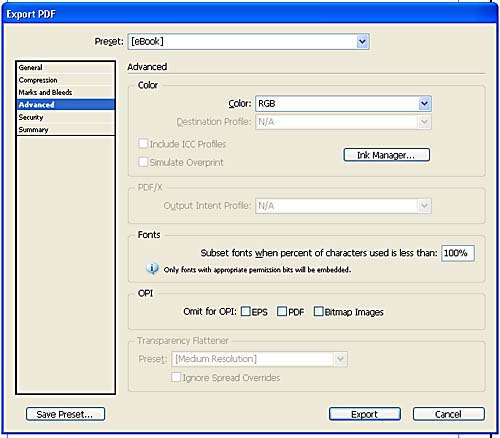Click the info icon in Fonts section
500x438 pixels.
[x=152, y=269]
